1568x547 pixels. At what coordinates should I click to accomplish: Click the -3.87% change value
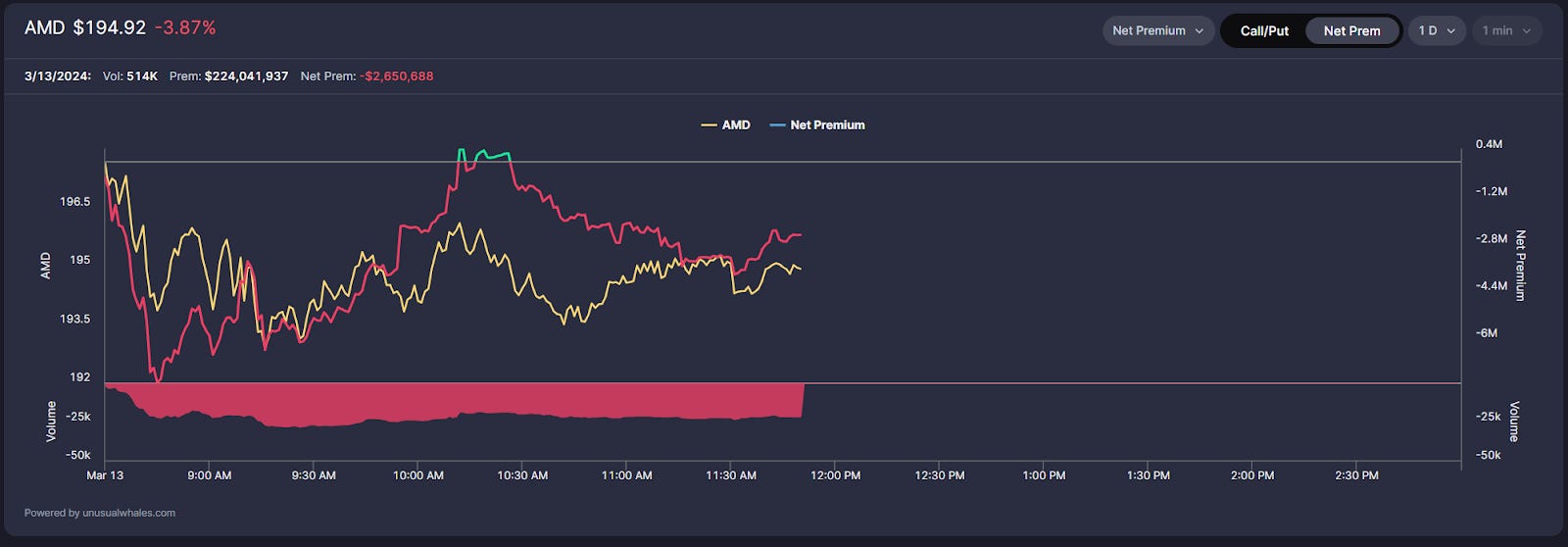click(185, 27)
